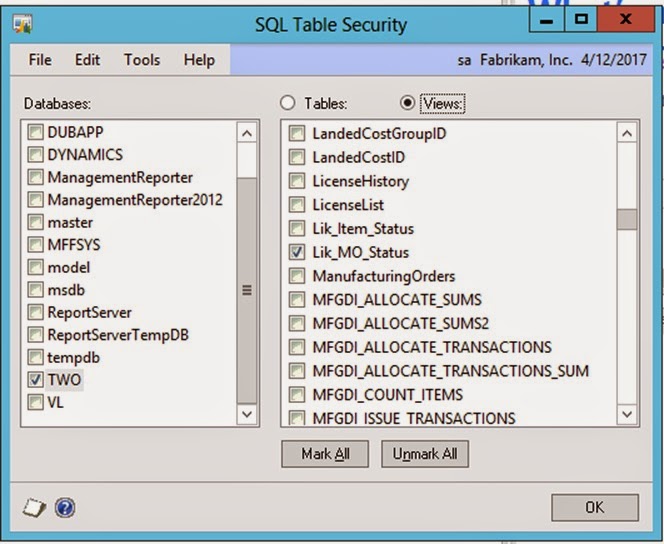Click the Mark All button
This screenshot has height=544, width=664.
[x=325, y=454]
